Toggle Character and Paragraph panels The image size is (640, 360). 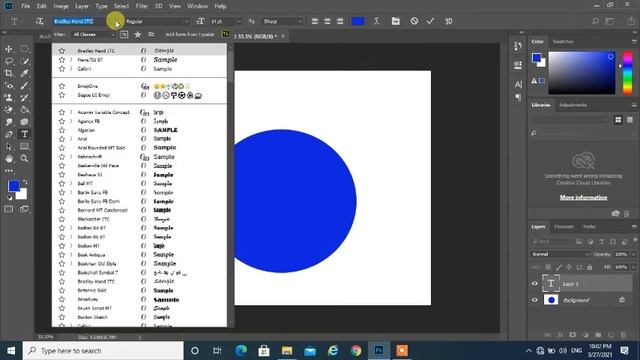[x=396, y=21]
